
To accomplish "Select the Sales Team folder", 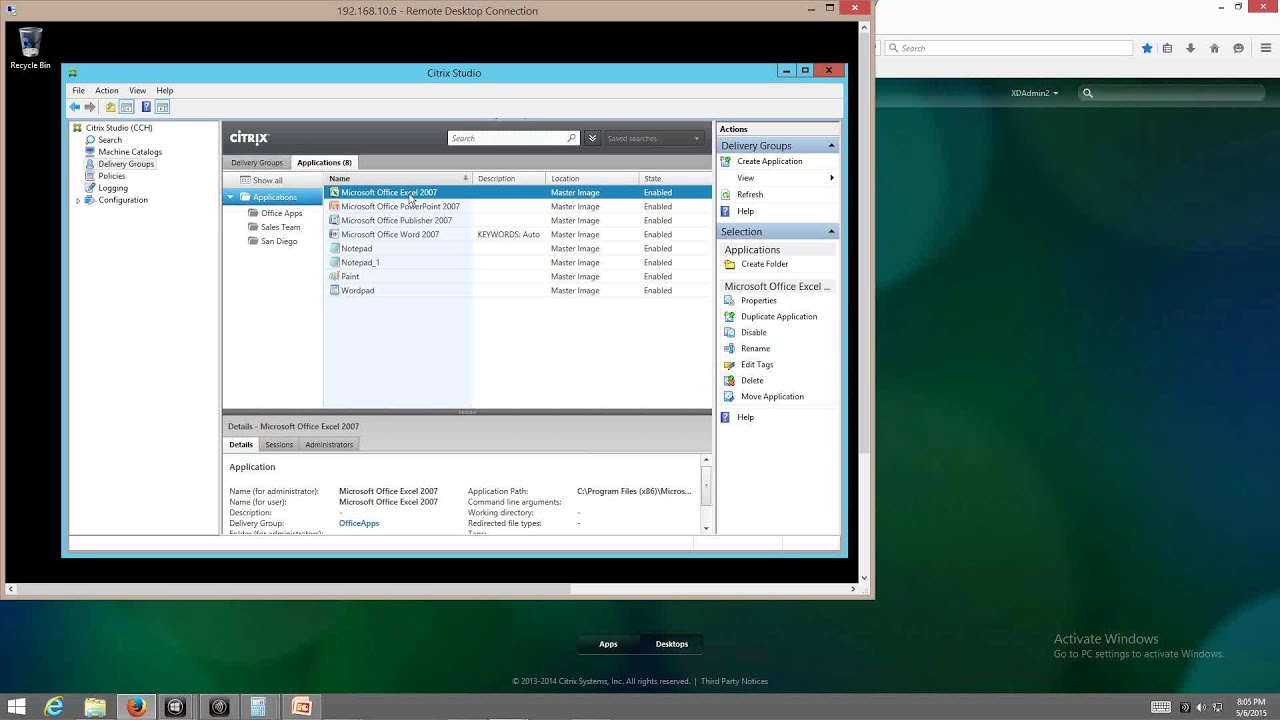I will coord(280,227).
